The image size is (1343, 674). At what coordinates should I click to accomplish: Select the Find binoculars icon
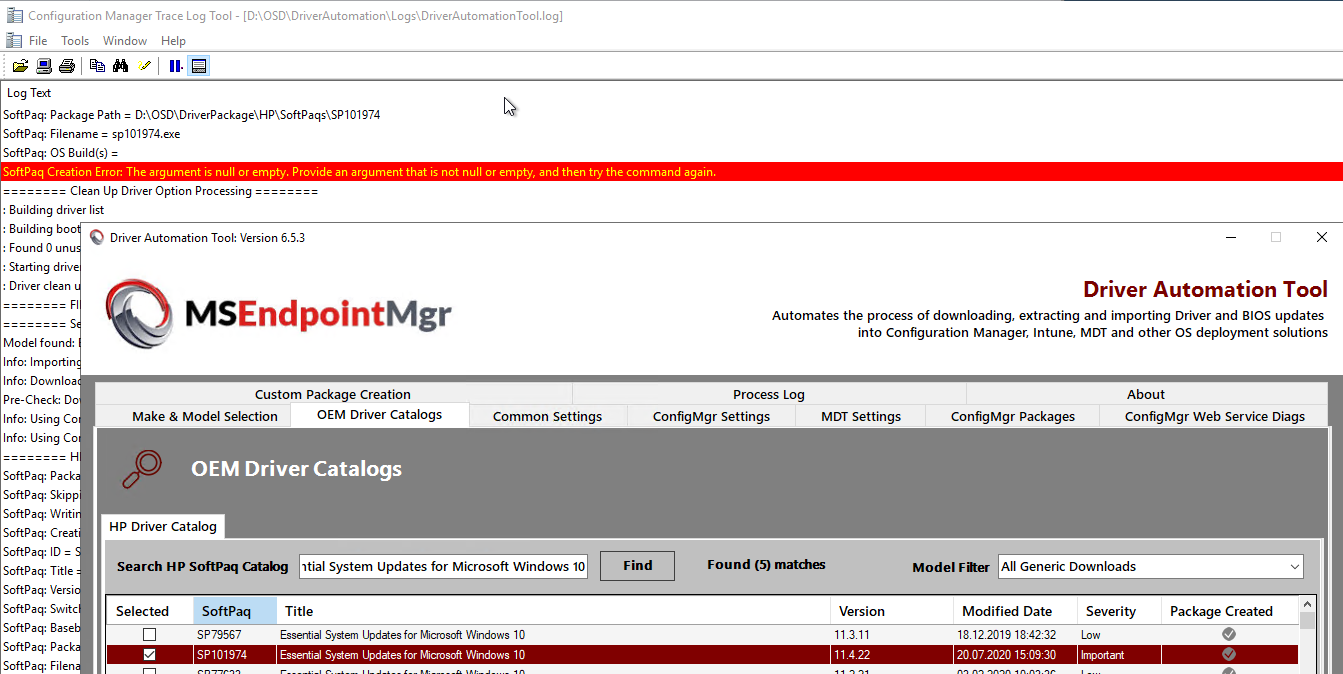click(120, 65)
